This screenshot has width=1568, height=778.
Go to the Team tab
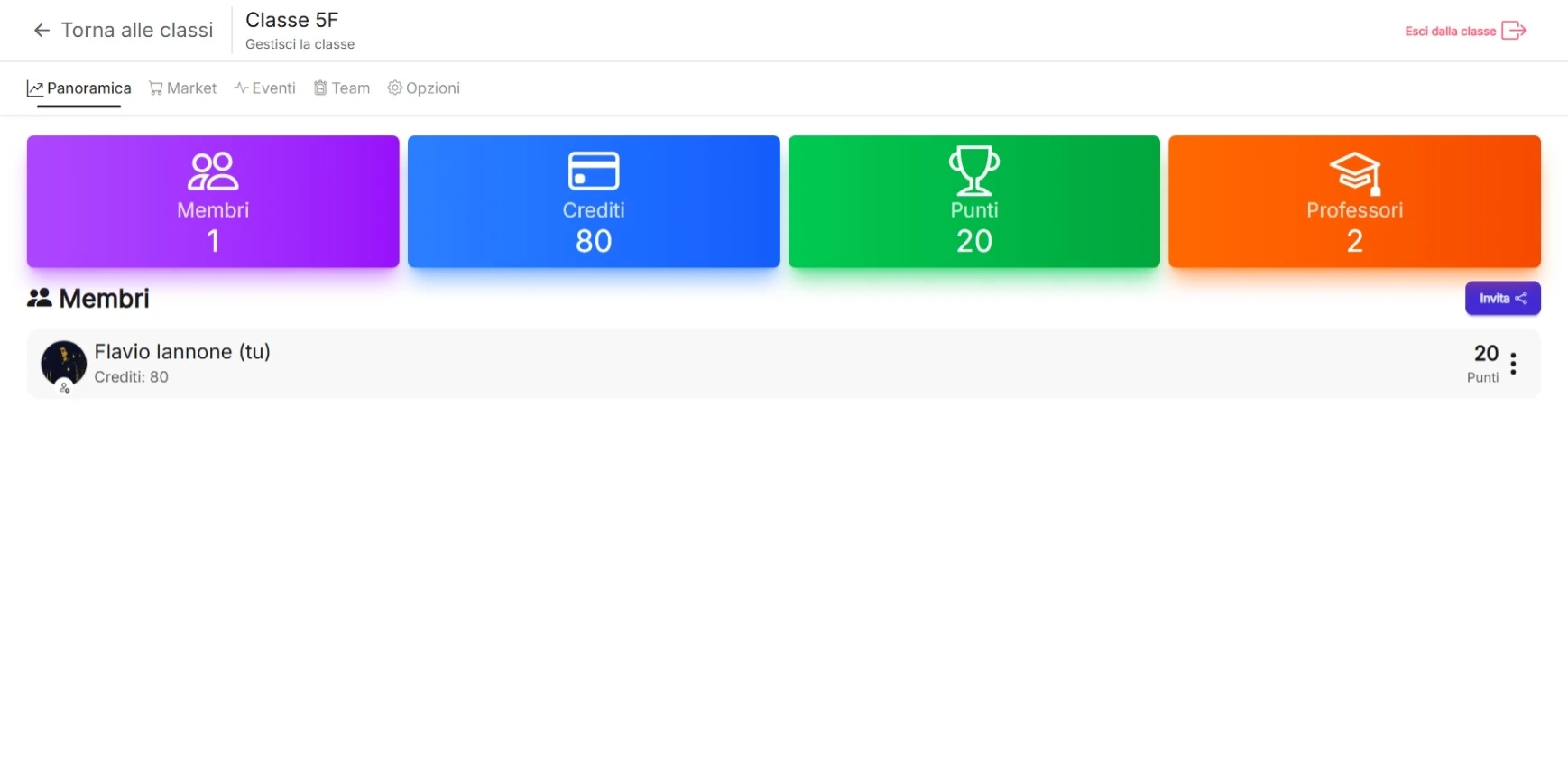click(x=342, y=88)
